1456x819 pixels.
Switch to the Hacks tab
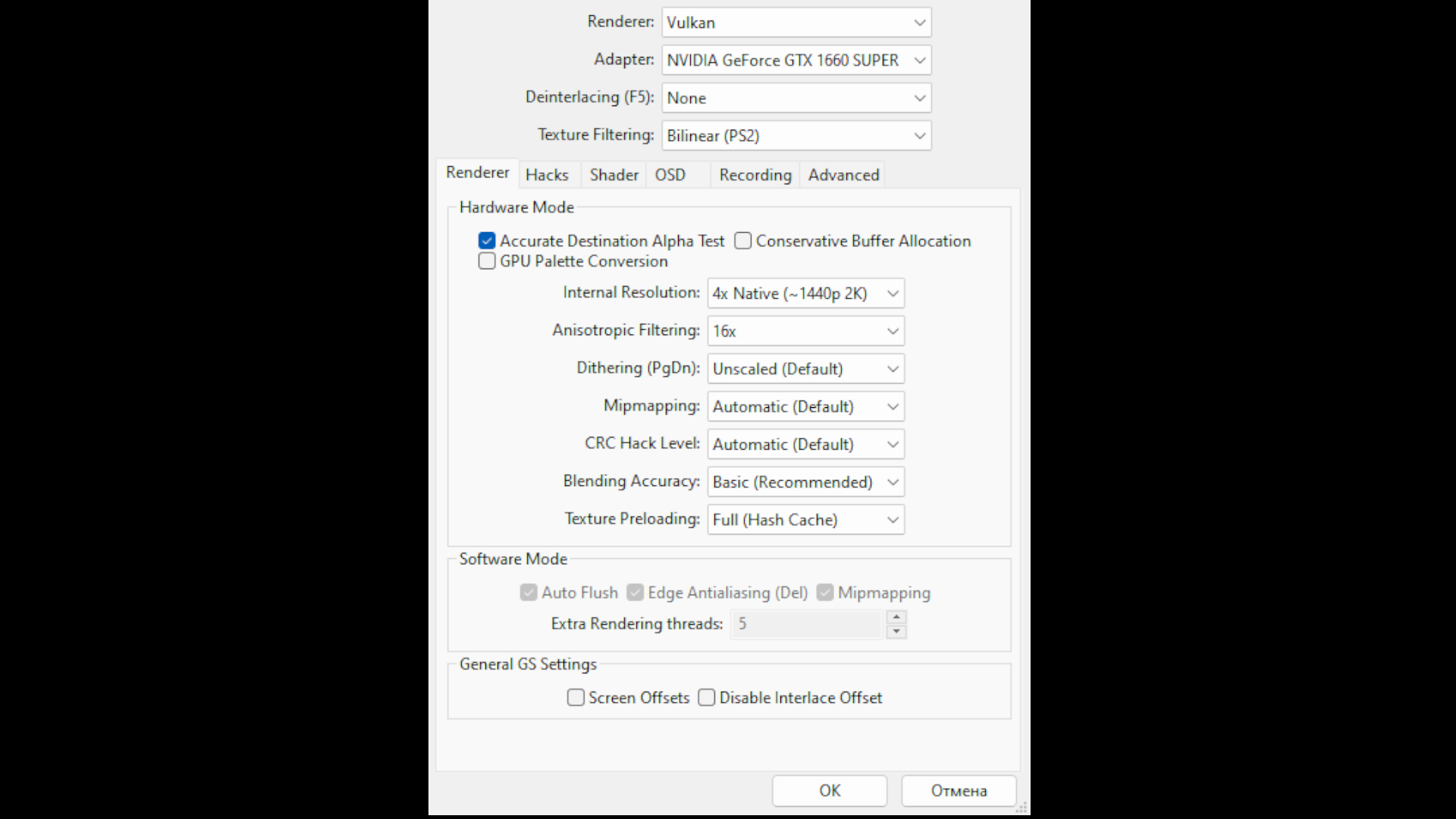click(548, 174)
